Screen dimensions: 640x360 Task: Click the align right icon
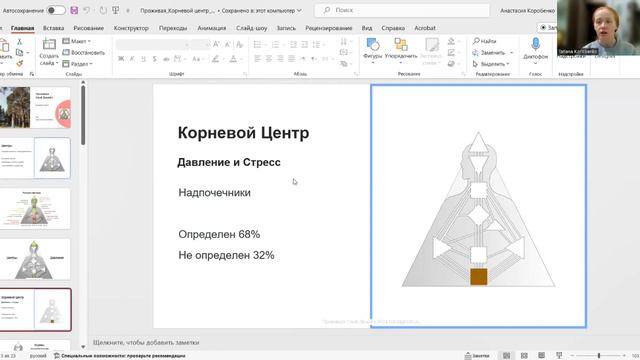[x=280, y=59]
